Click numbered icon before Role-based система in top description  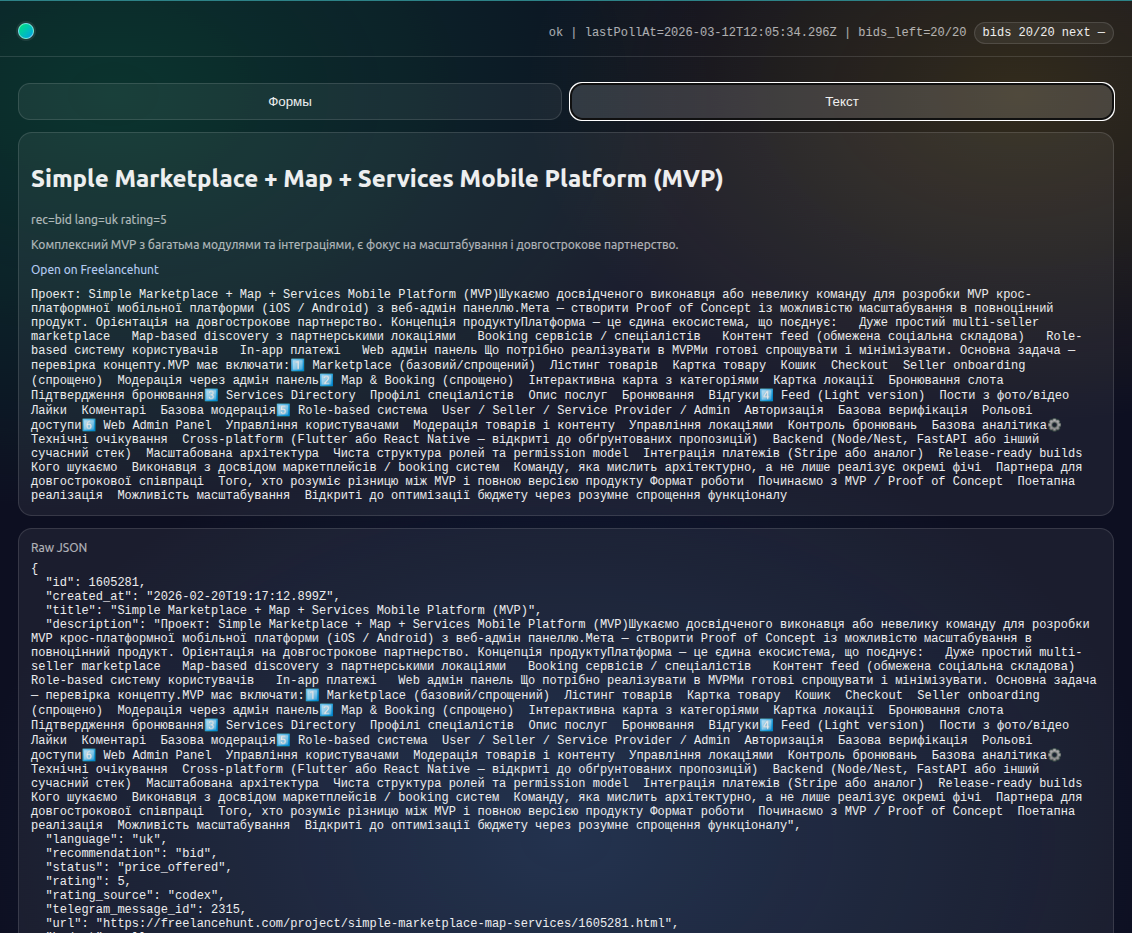(x=283, y=411)
